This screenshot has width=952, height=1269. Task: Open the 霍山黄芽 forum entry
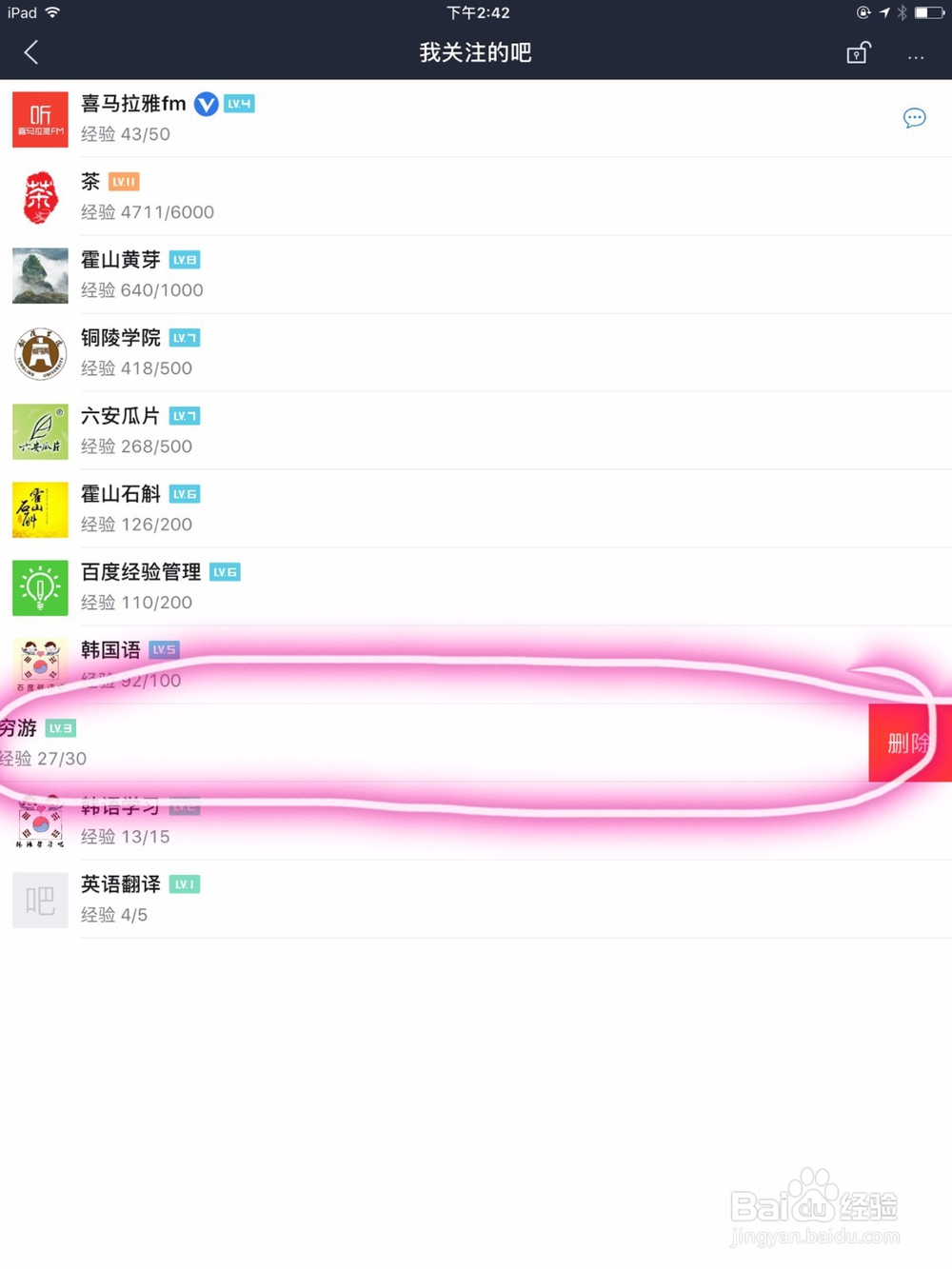[x=476, y=275]
